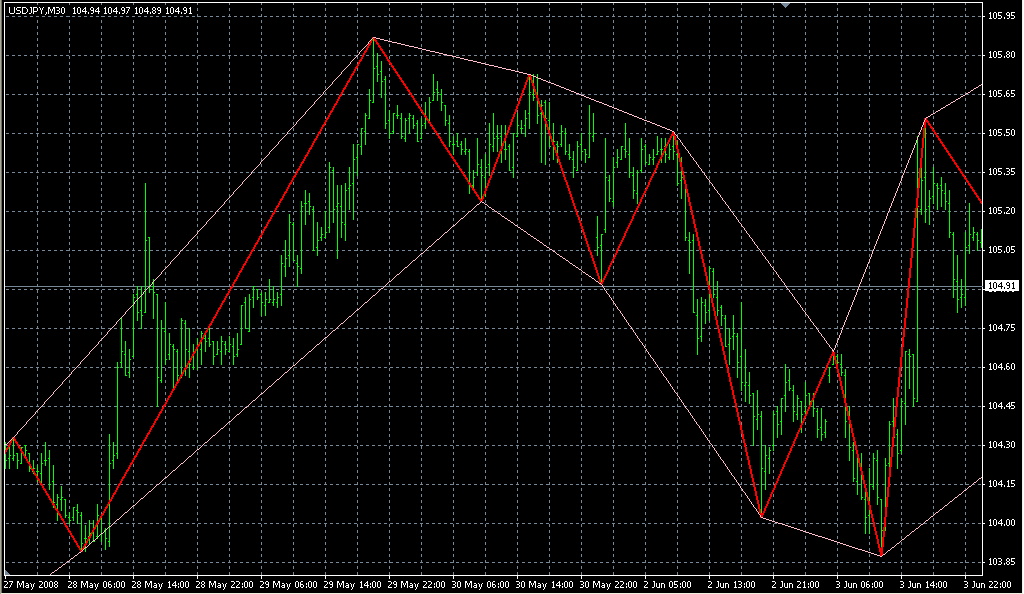
Task: Click the red zigzag peak above 30 May 14:00
Action: coord(531,75)
